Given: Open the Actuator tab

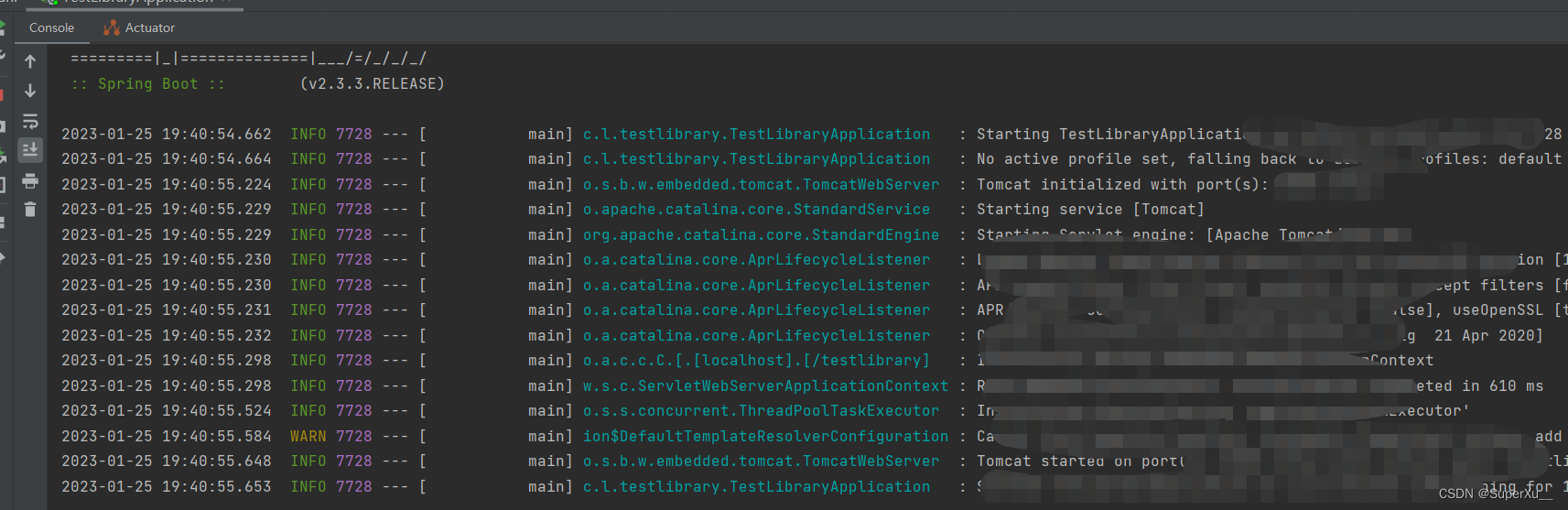Looking at the screenshot, I should coord(139,27).
